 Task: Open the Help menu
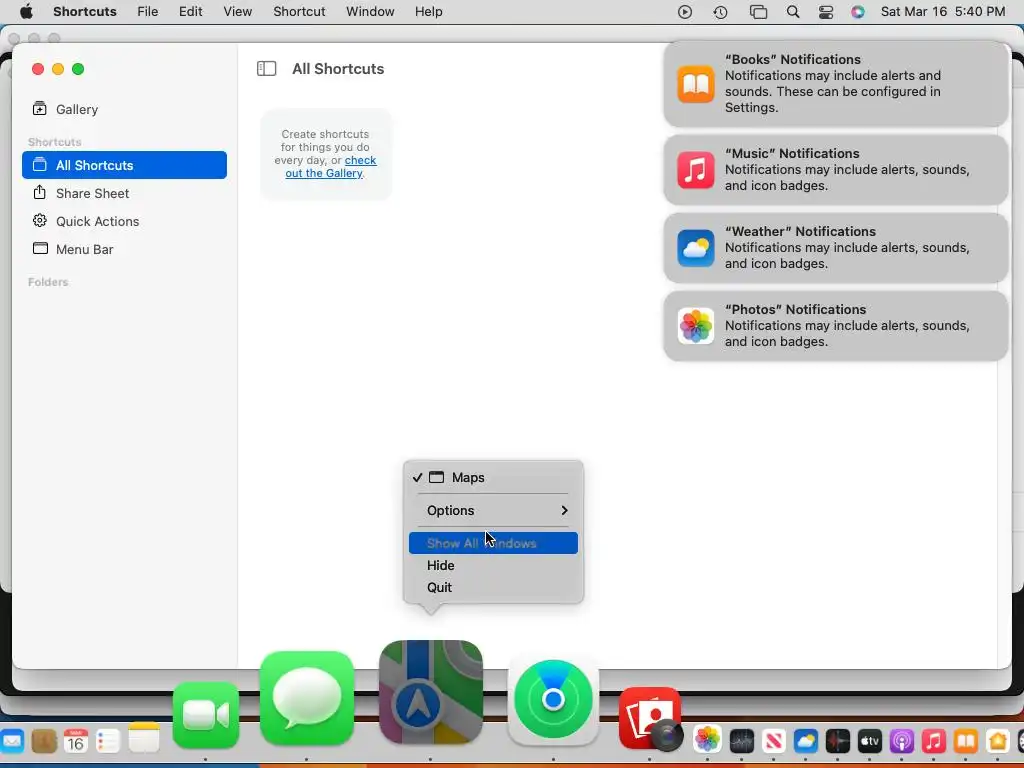[428, 12]
